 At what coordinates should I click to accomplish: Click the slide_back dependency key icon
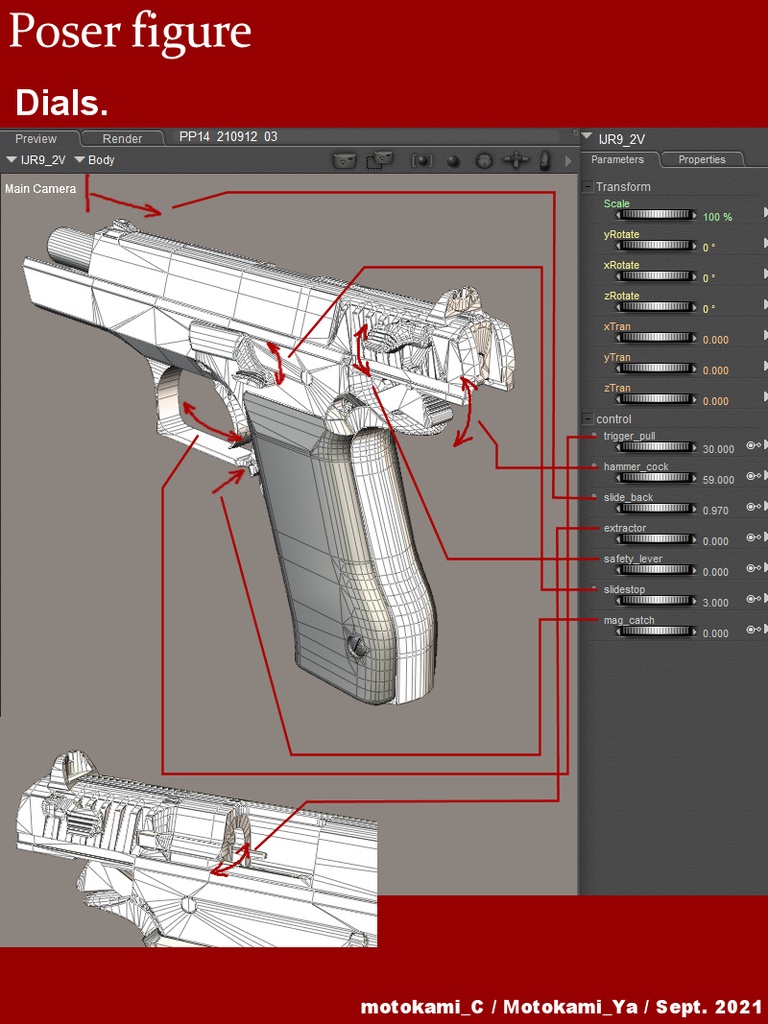752,506
